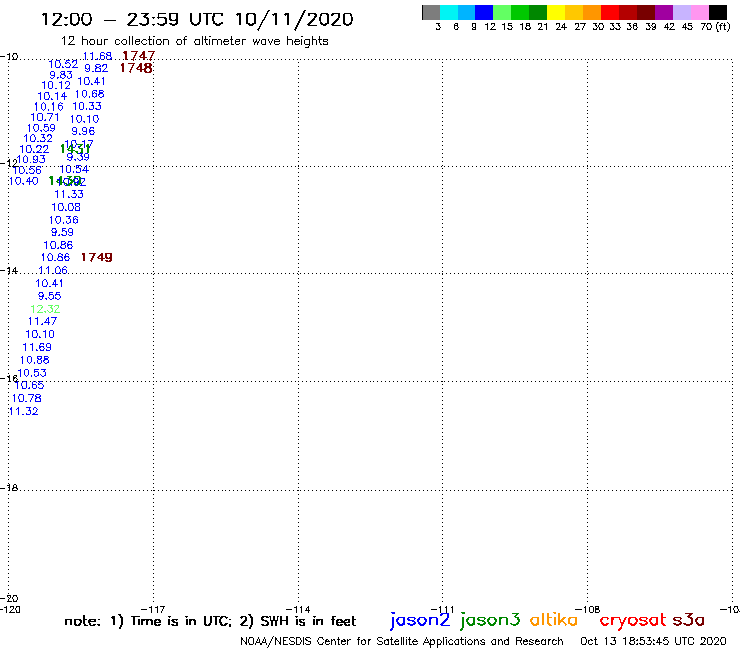
Task: Click wave height value 10.12
Action: [56, 85]
